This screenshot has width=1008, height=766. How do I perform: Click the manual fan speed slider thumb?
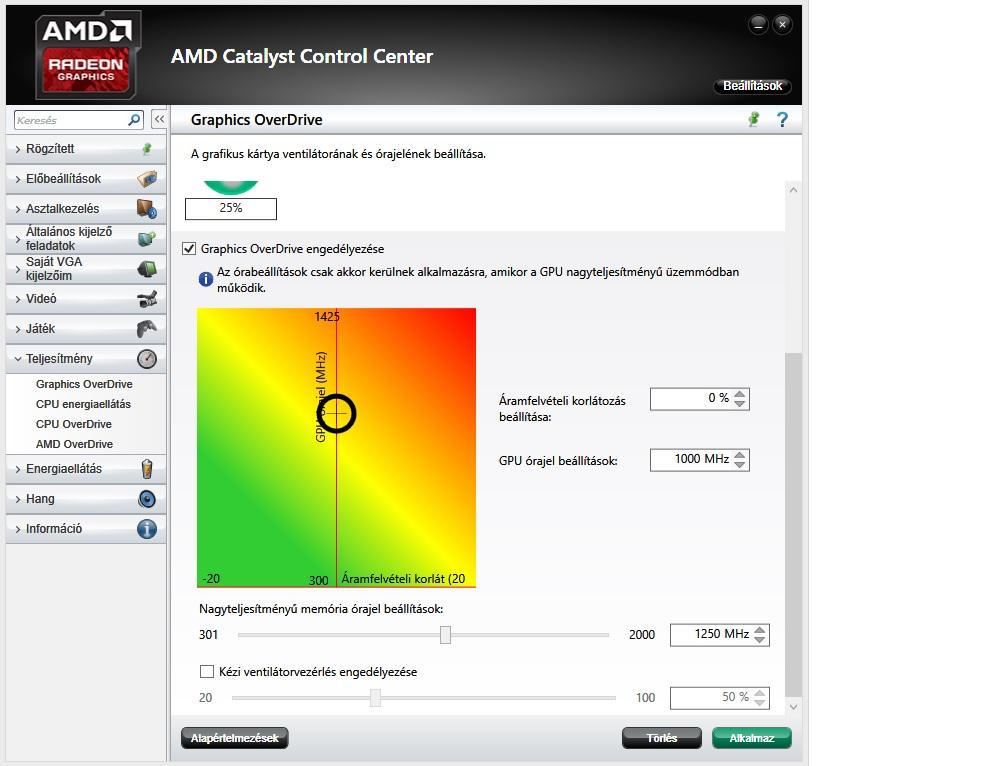point(375,698)
